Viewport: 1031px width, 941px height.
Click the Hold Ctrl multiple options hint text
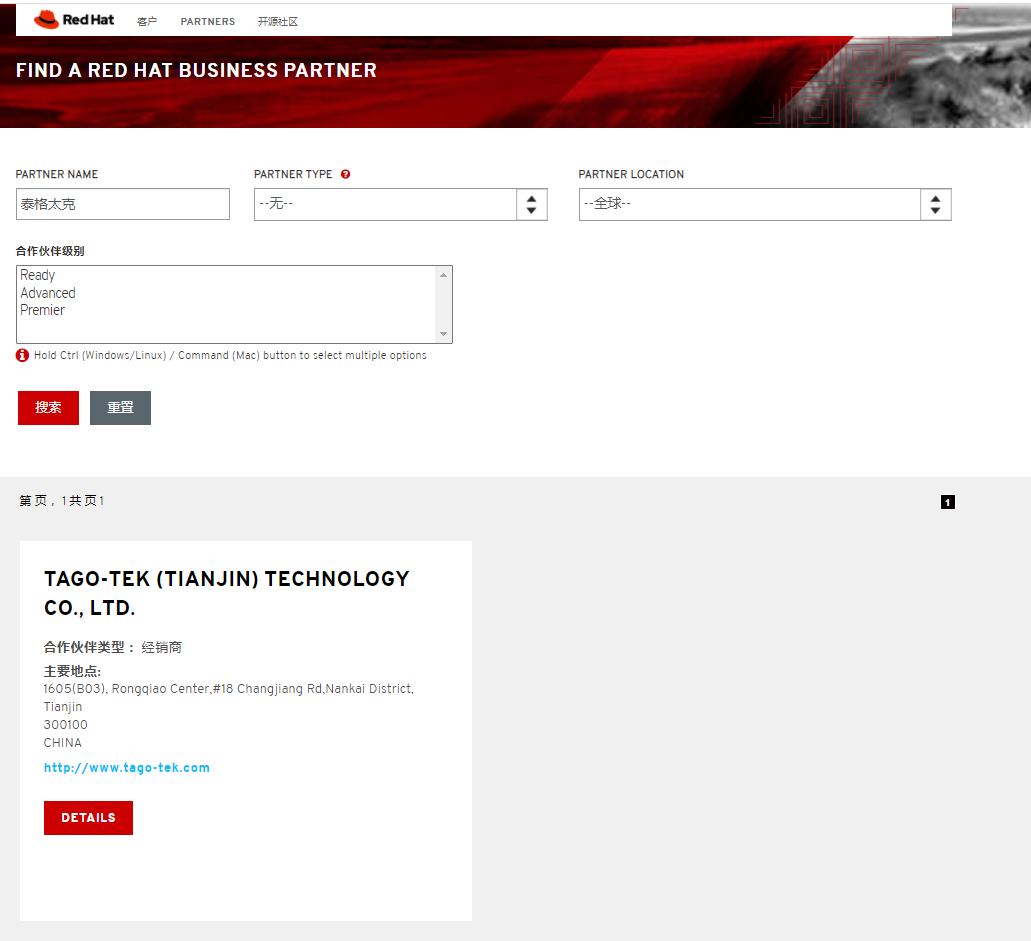pos(230,355)
